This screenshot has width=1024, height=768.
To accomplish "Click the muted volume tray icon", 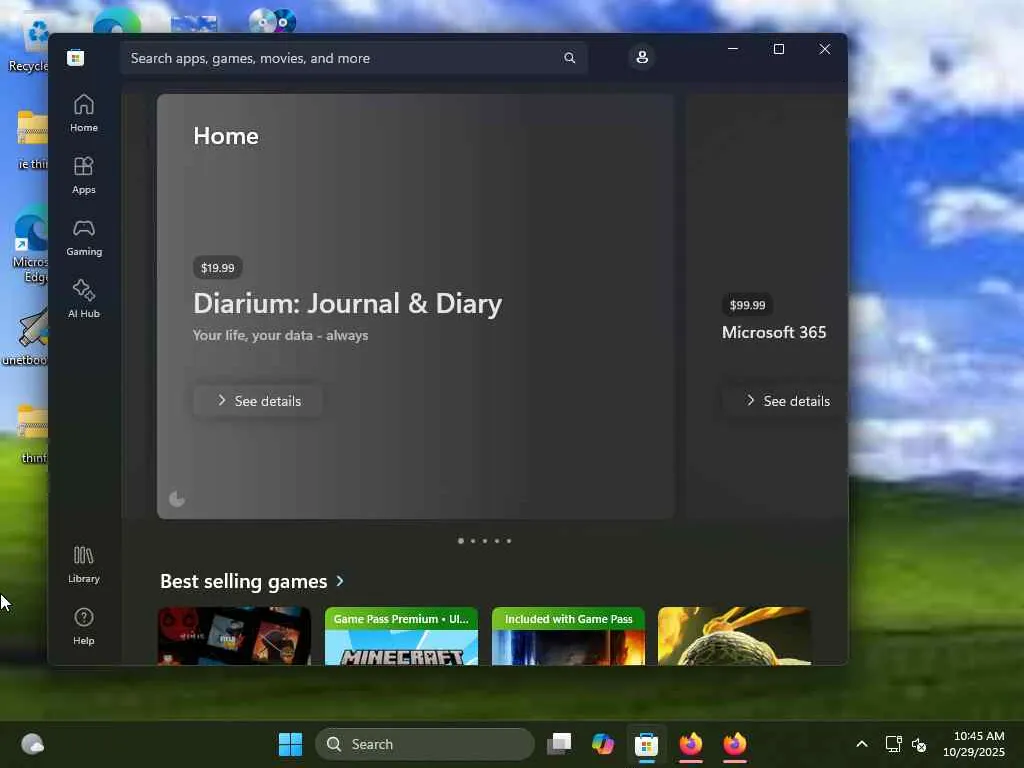I will 919,744.
